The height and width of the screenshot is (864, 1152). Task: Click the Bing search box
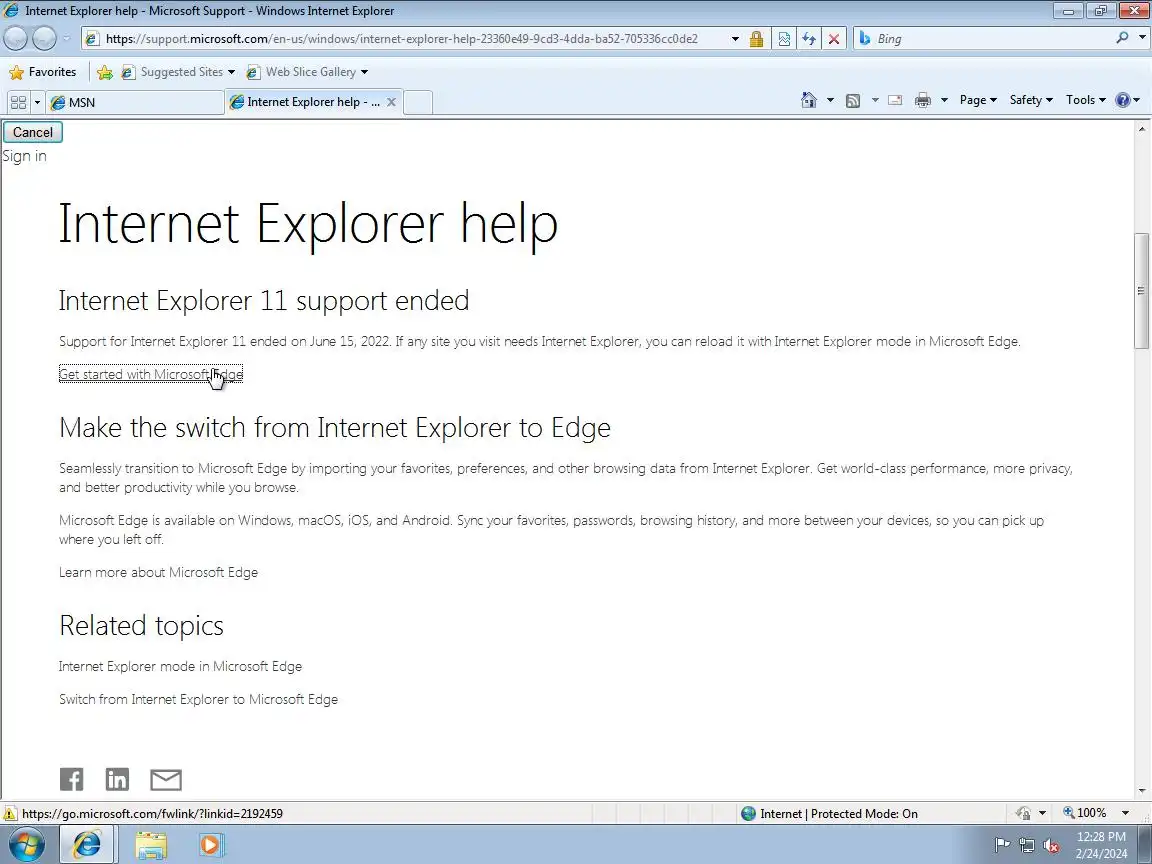(x=992, y=39)
